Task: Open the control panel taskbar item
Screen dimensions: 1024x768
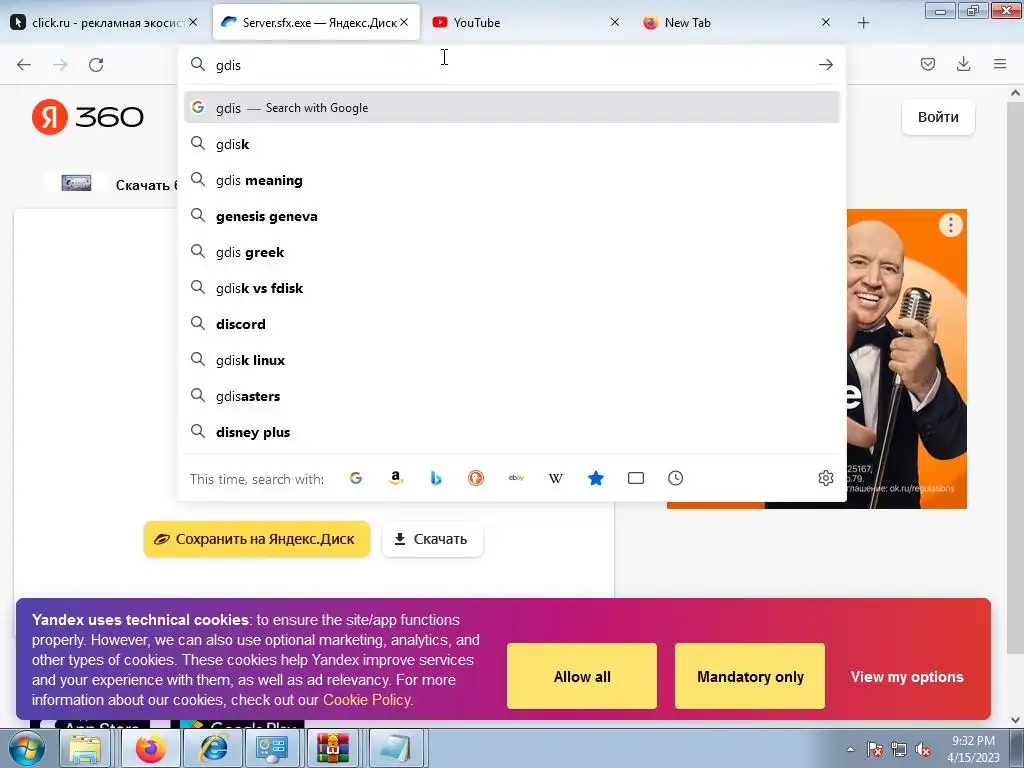Action: click(272, 748)
